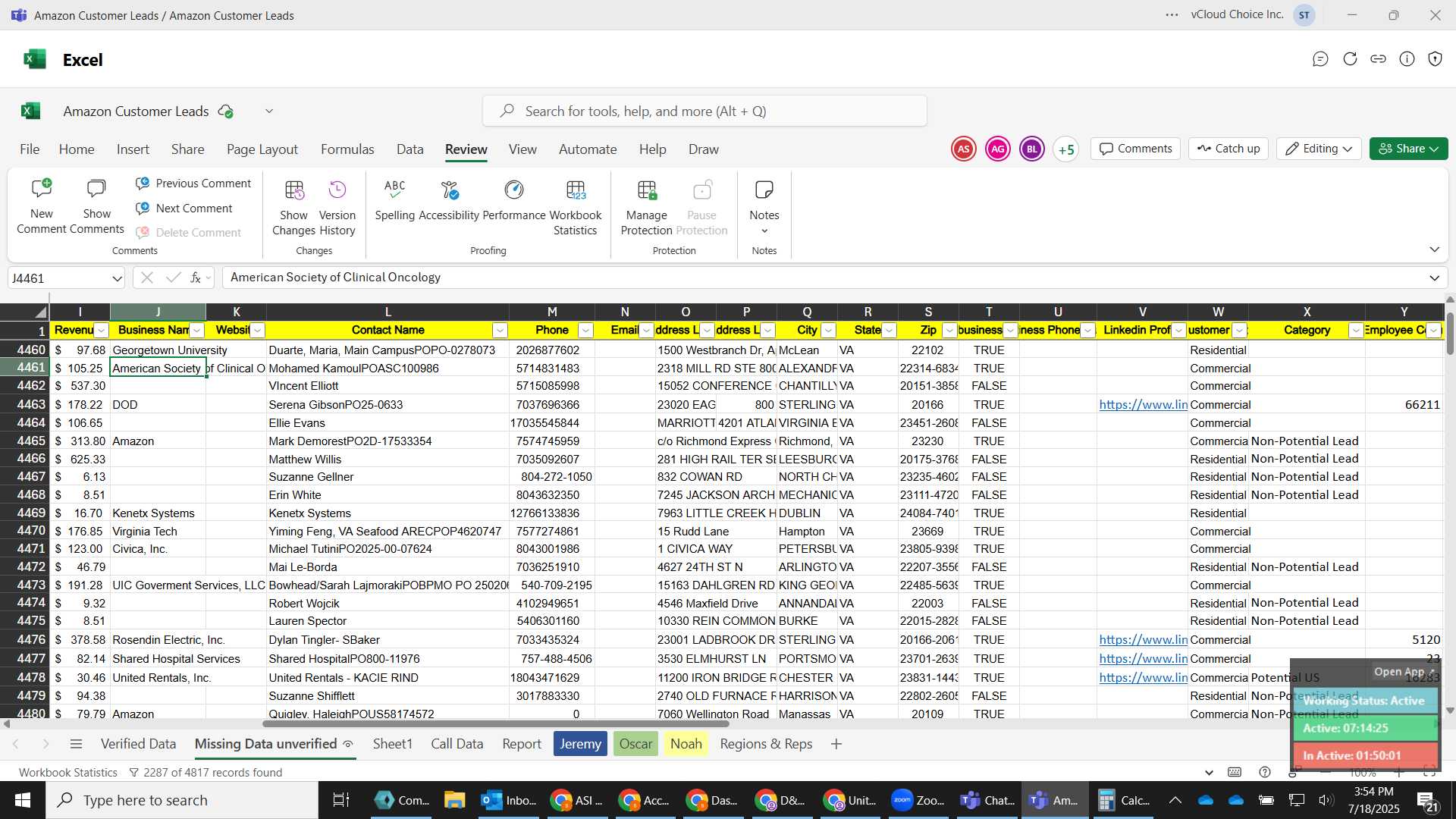This screenshot has height=819, width=1456.
Task: Open Calculator from the taskbar
Action: tap(1125, 800)
